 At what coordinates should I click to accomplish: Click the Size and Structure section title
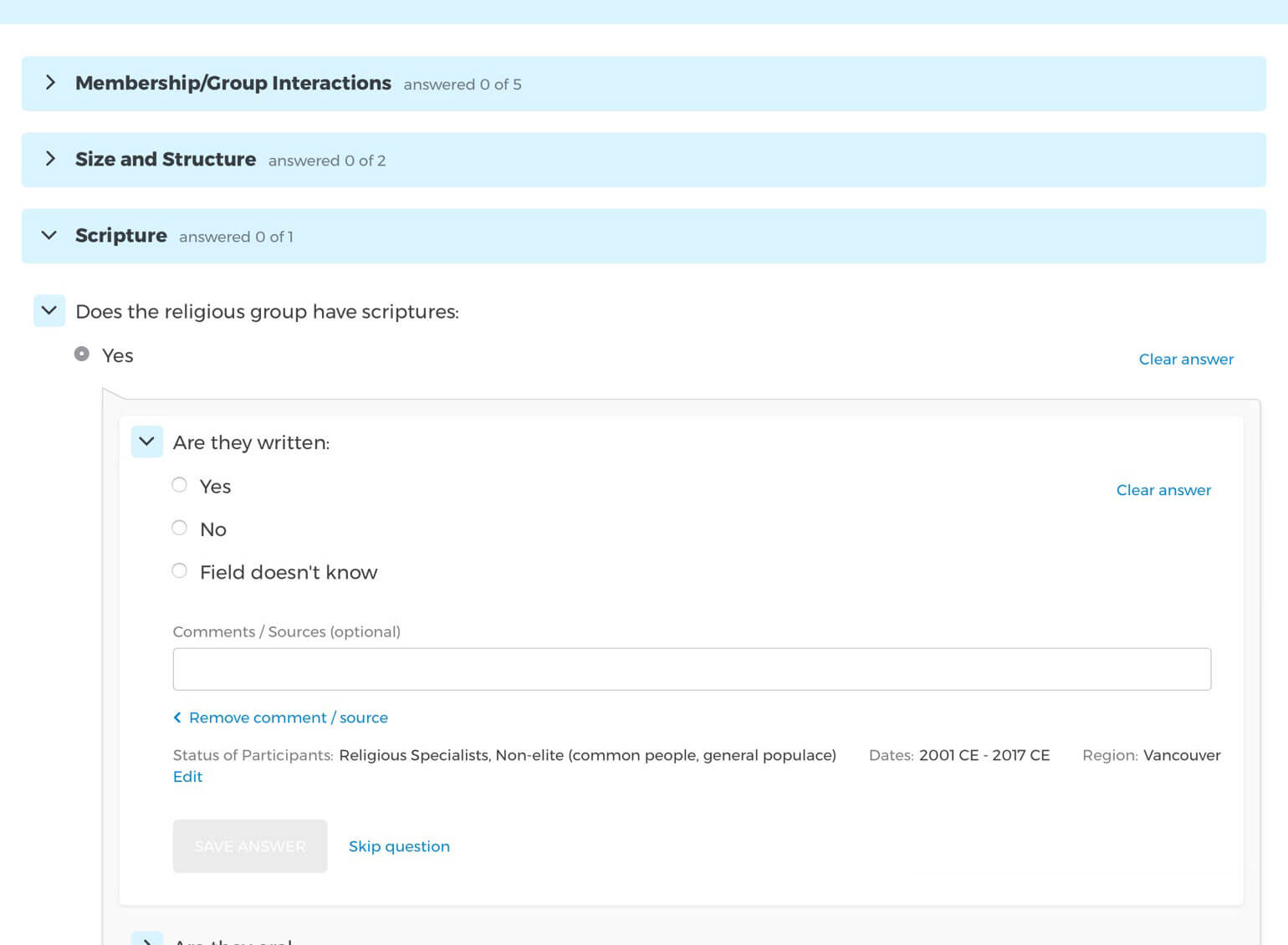[x=166, y=159]
